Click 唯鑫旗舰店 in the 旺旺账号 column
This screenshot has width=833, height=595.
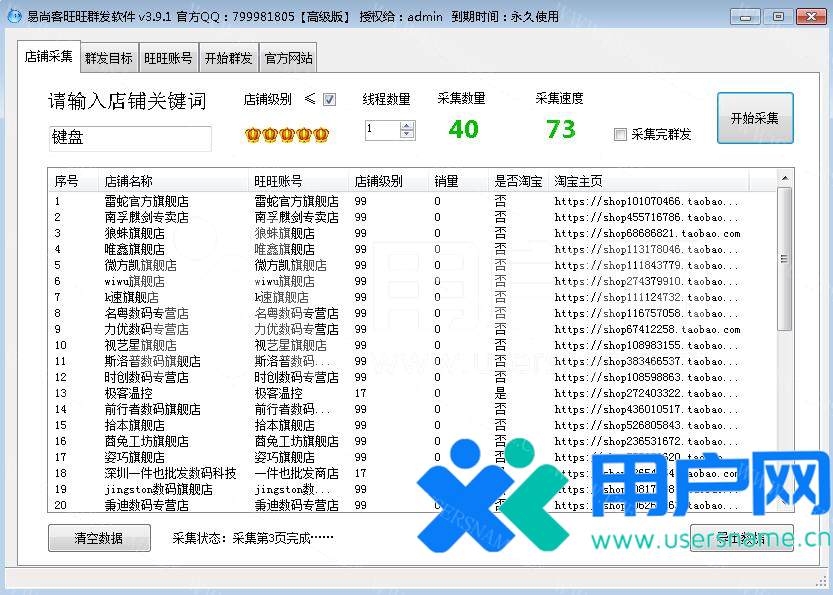[284, 250]
